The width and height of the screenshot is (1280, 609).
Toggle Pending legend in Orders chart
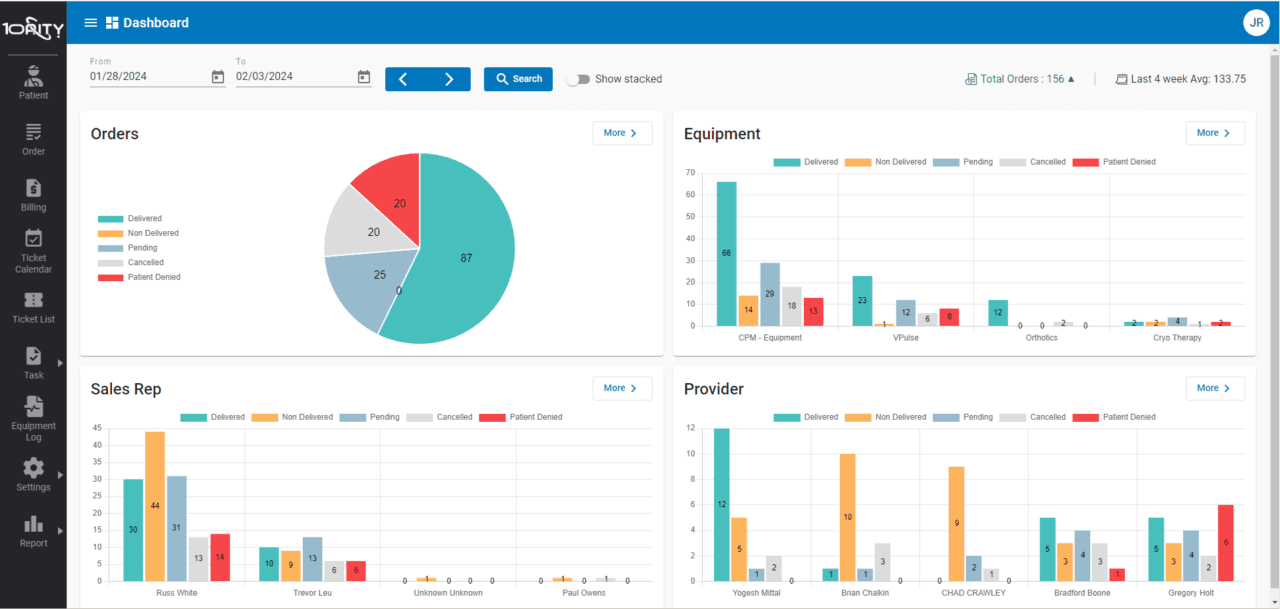(x=127, y=248)
